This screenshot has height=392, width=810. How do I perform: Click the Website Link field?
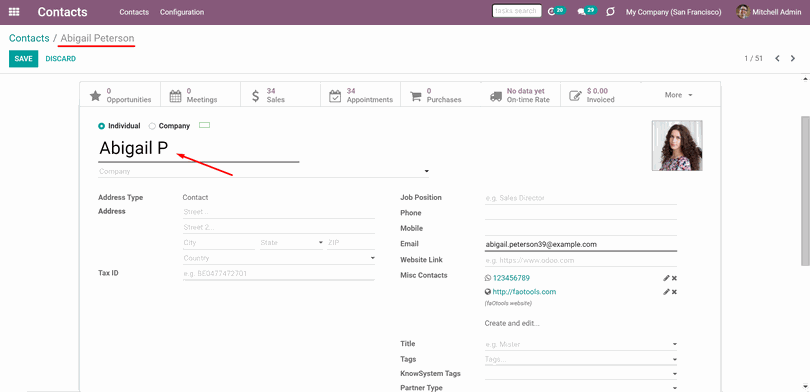[581, 260]
